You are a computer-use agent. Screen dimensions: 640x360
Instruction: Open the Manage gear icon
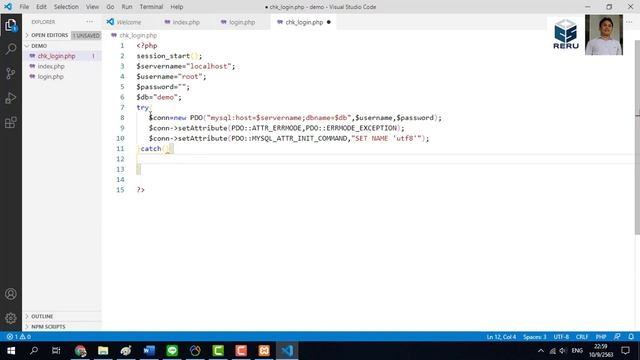coord(11,318)
